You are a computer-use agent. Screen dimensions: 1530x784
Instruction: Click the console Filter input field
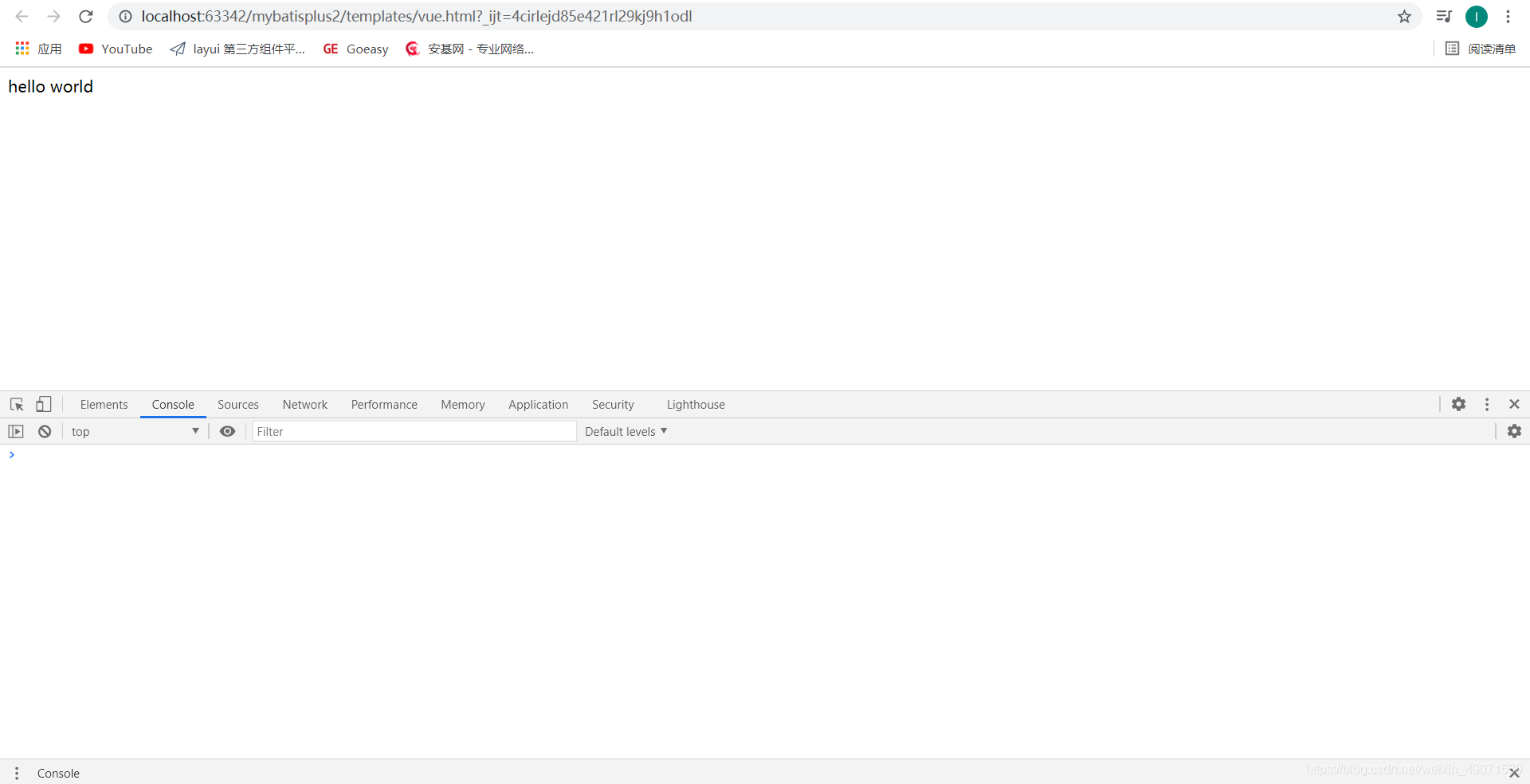click(x=414, y=431)
